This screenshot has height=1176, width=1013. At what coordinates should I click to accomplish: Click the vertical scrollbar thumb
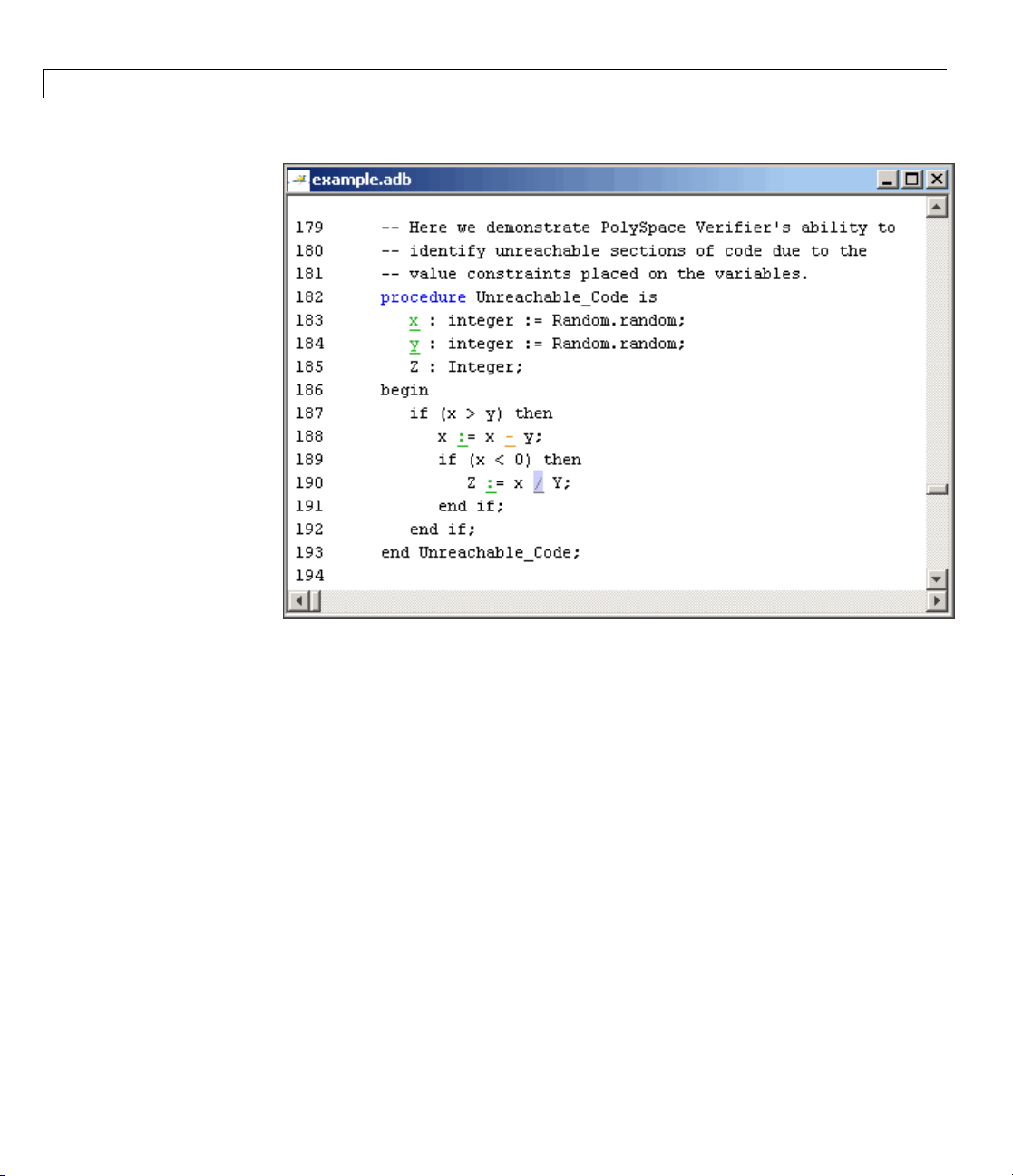937,490
